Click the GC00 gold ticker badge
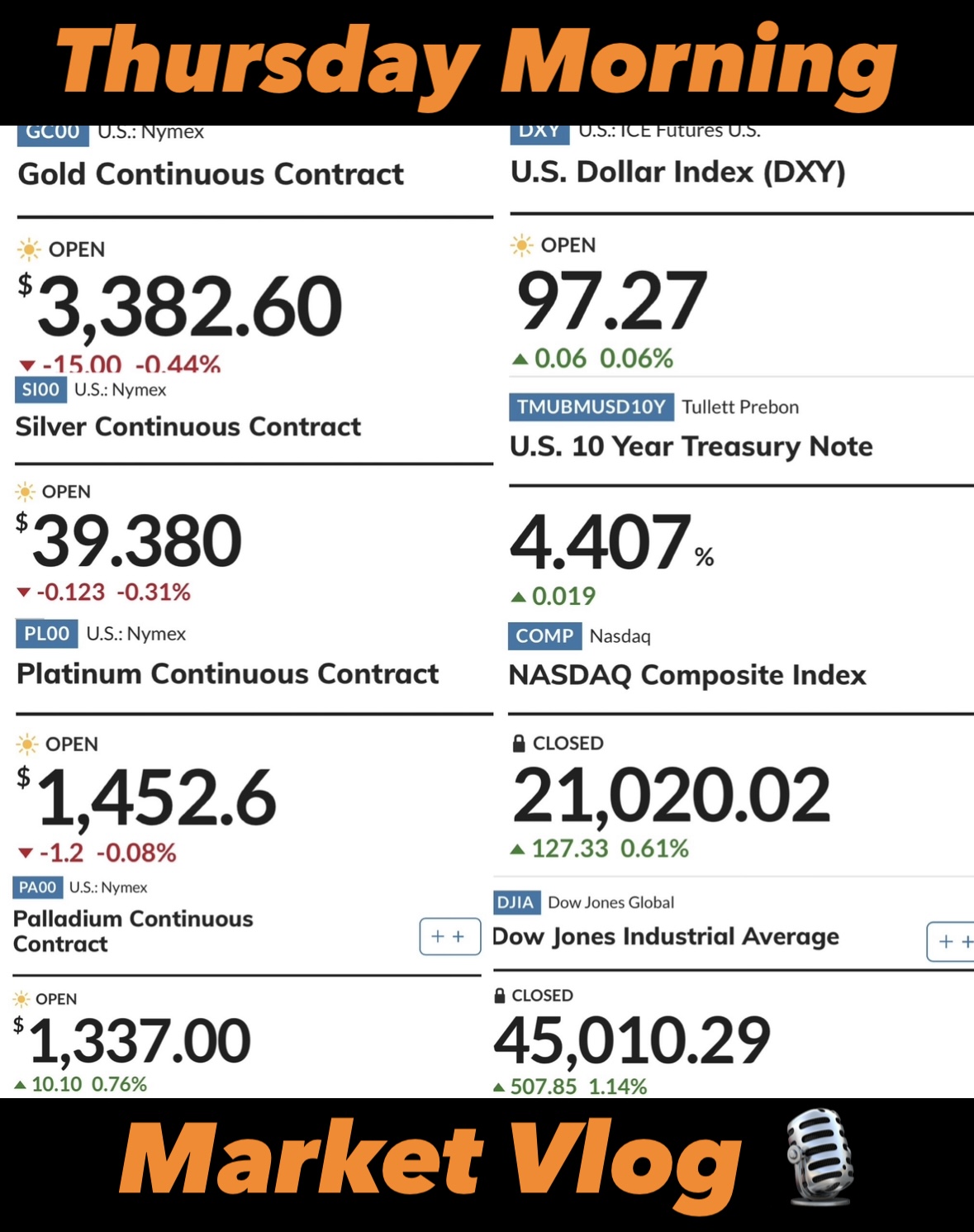The image size is (974, 1232). click(x=53, y=135)
